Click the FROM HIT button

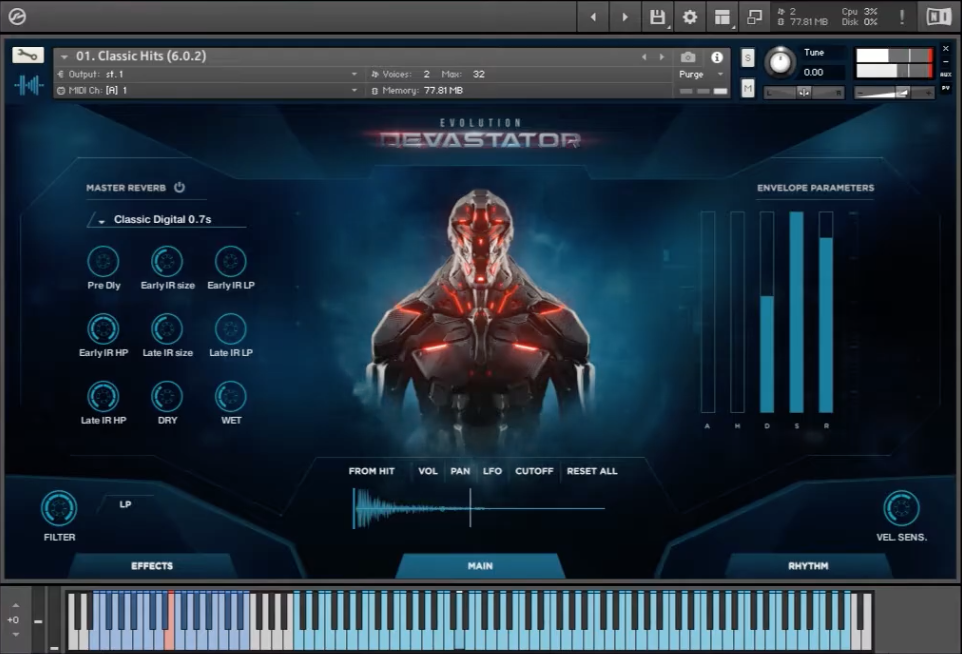point(371,471)
